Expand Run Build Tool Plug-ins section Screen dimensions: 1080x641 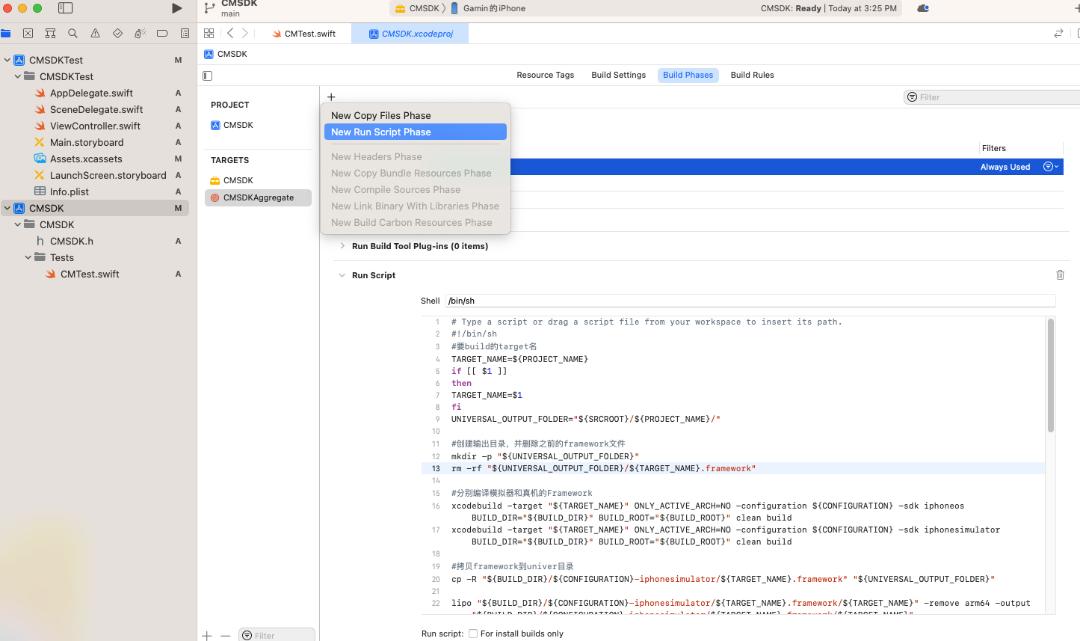pos(342,246)
